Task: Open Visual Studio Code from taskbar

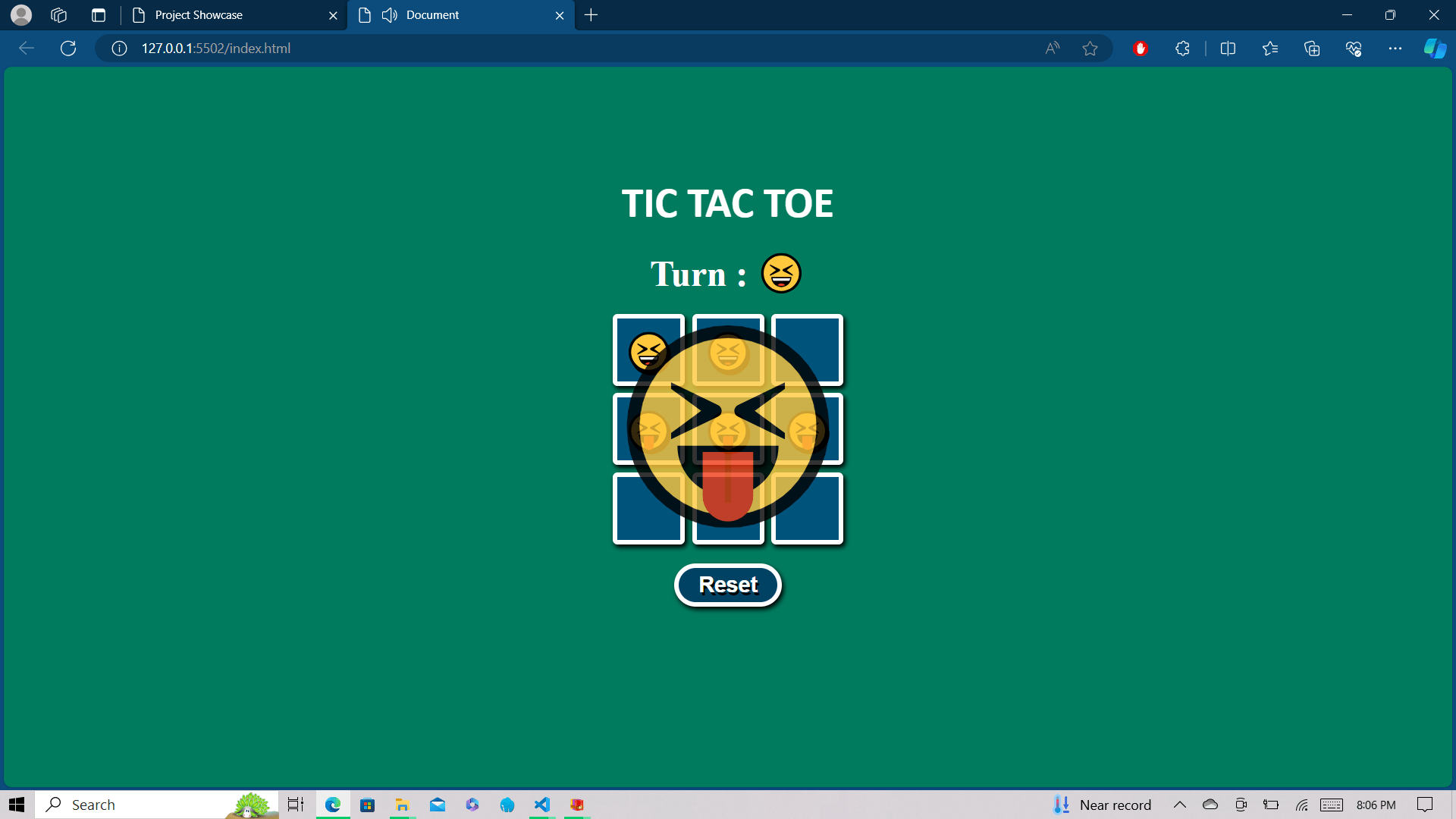Action: pyautogui.click(x=541, y=805)
